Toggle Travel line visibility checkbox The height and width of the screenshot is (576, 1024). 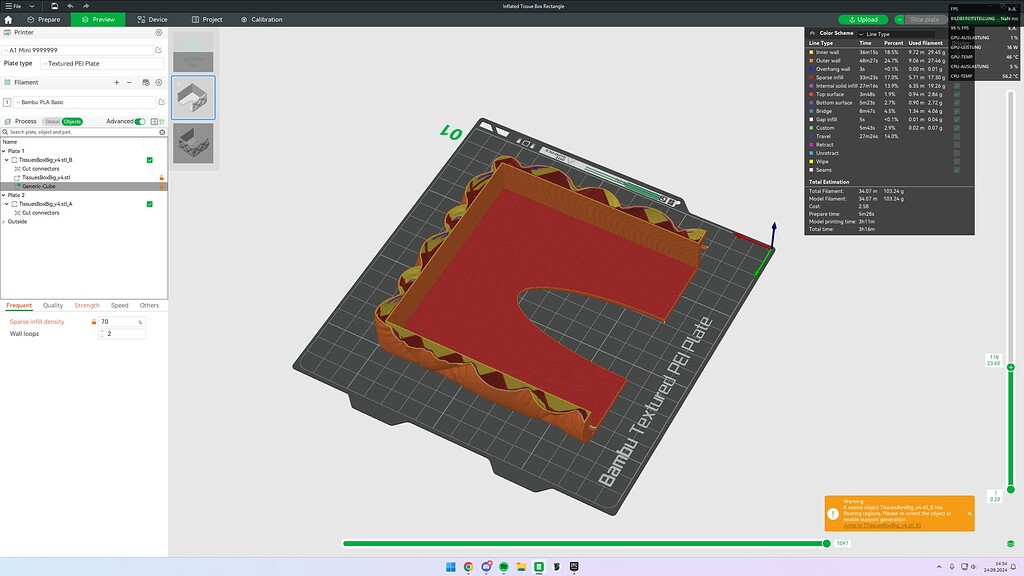click(957, 136)
